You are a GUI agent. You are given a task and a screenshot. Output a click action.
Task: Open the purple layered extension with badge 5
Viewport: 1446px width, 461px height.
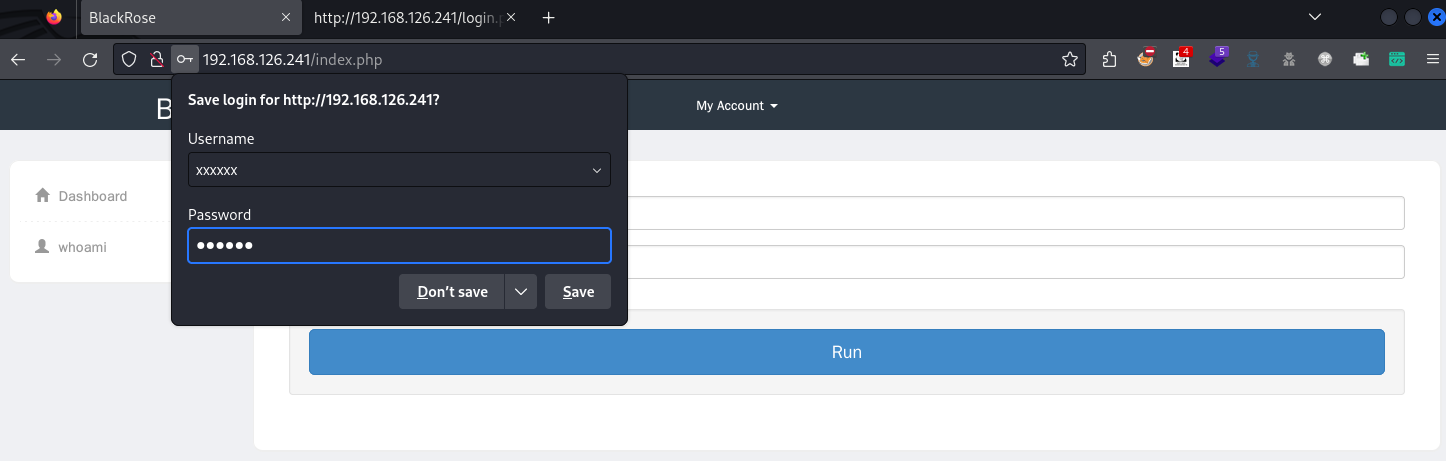tap(1218, 59)
